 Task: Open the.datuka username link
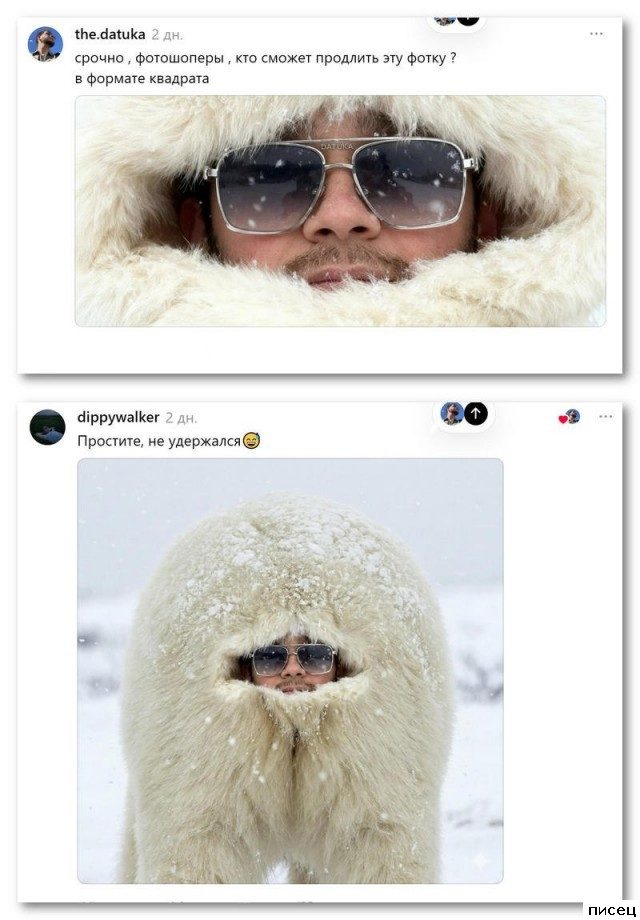pos(110,34)
